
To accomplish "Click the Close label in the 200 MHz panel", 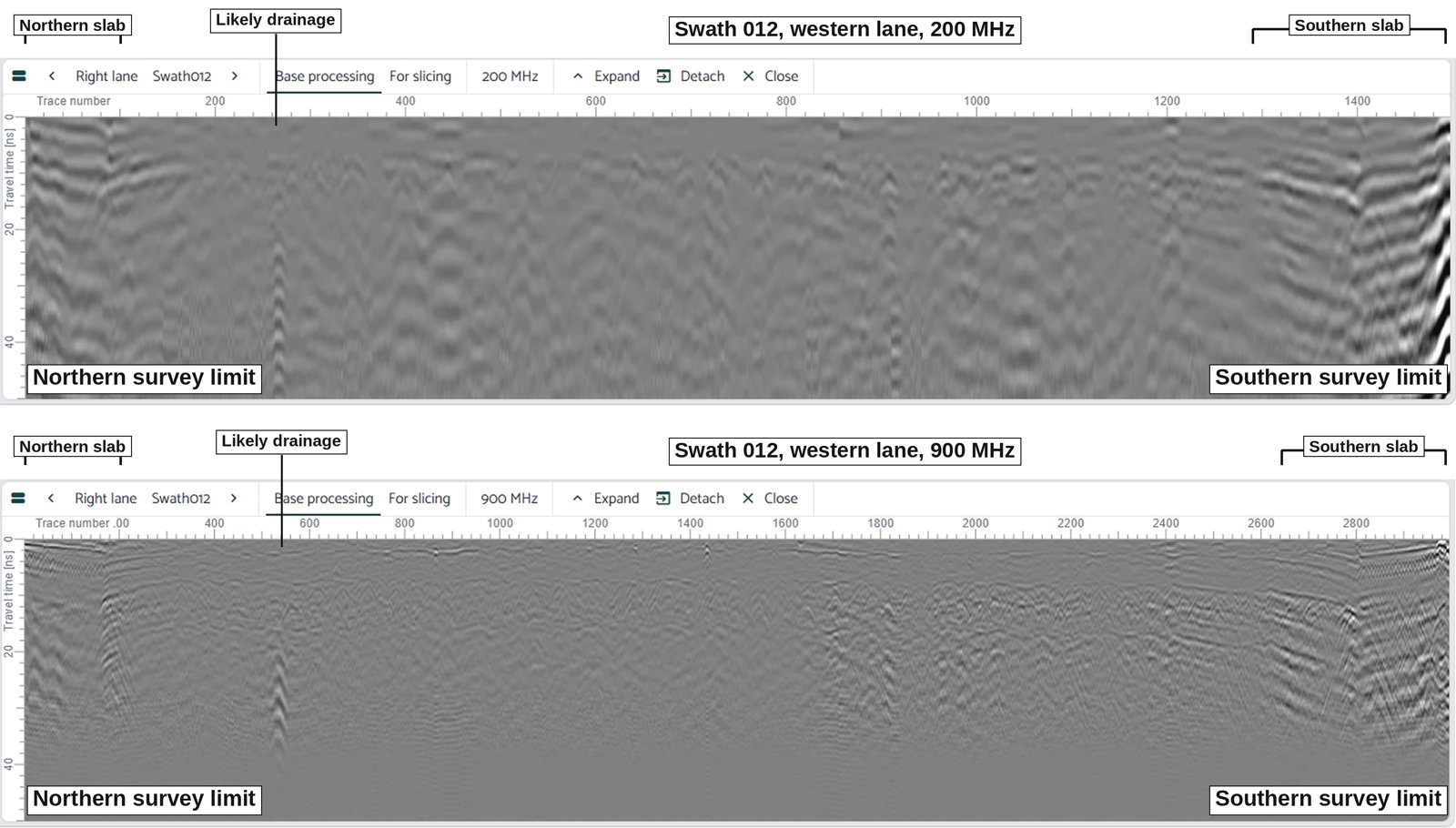I will [782, 76].
